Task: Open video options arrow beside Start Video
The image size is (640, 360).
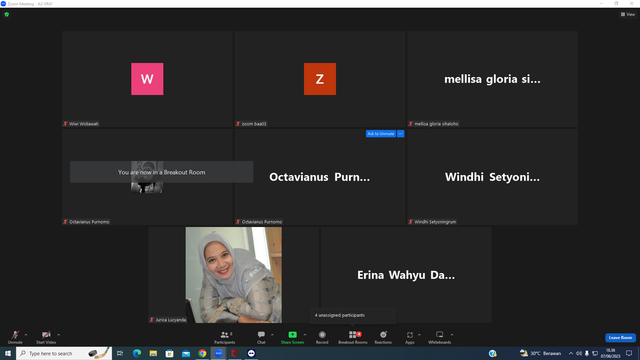Action: click(x=58, y=335)
